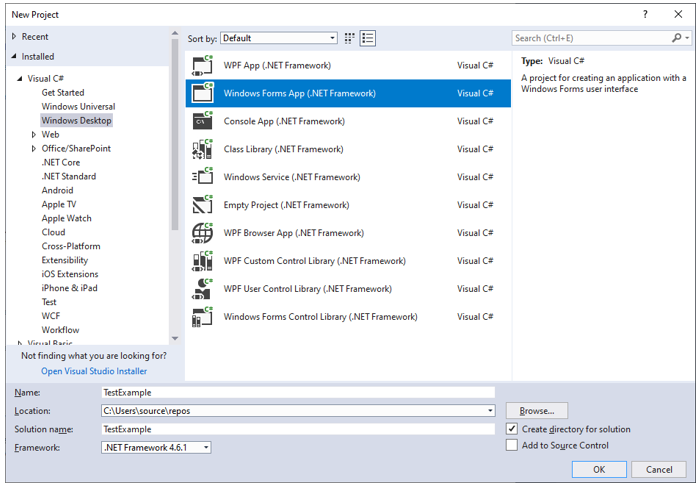Open the Sort by Default dropdown
Viewport: 699px width, 489px height.
279,38
